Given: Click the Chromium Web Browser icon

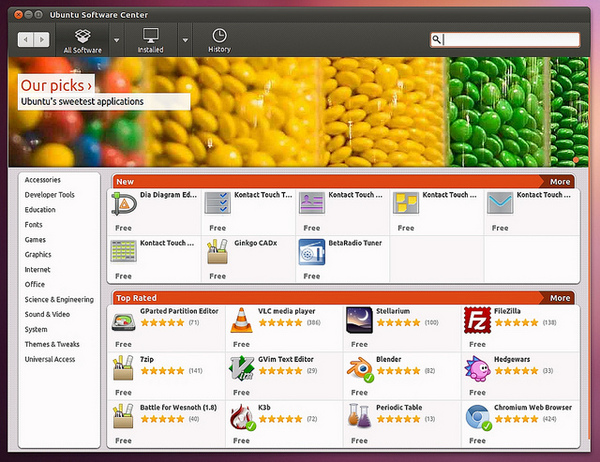Looking at the screenshot, I should coord(478,418).
